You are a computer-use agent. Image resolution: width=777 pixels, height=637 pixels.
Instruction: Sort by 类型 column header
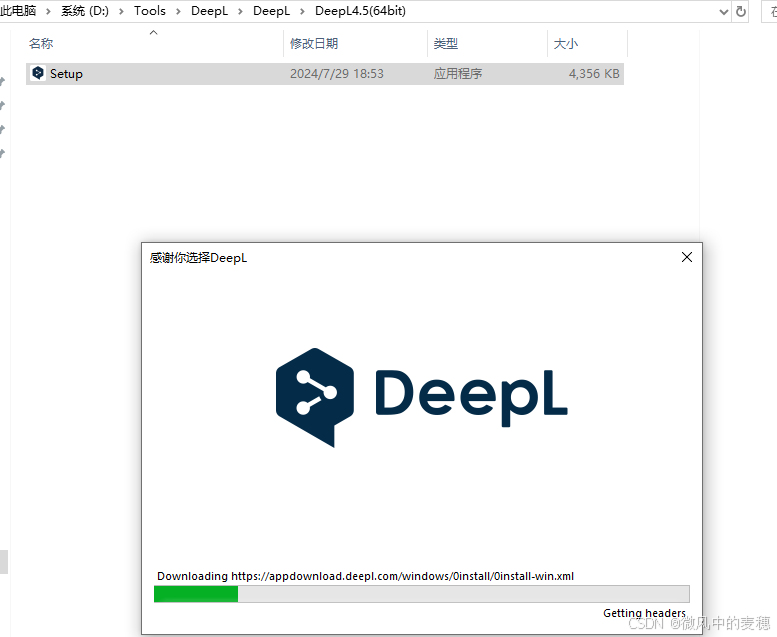click(445, 44)
